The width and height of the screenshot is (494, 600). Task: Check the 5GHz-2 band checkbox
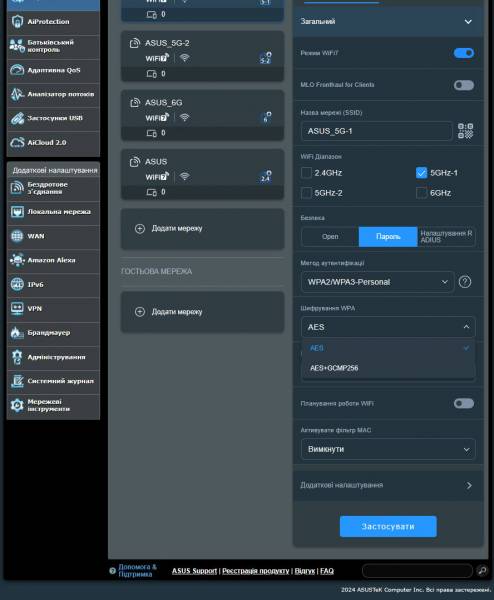click(306, 193)
